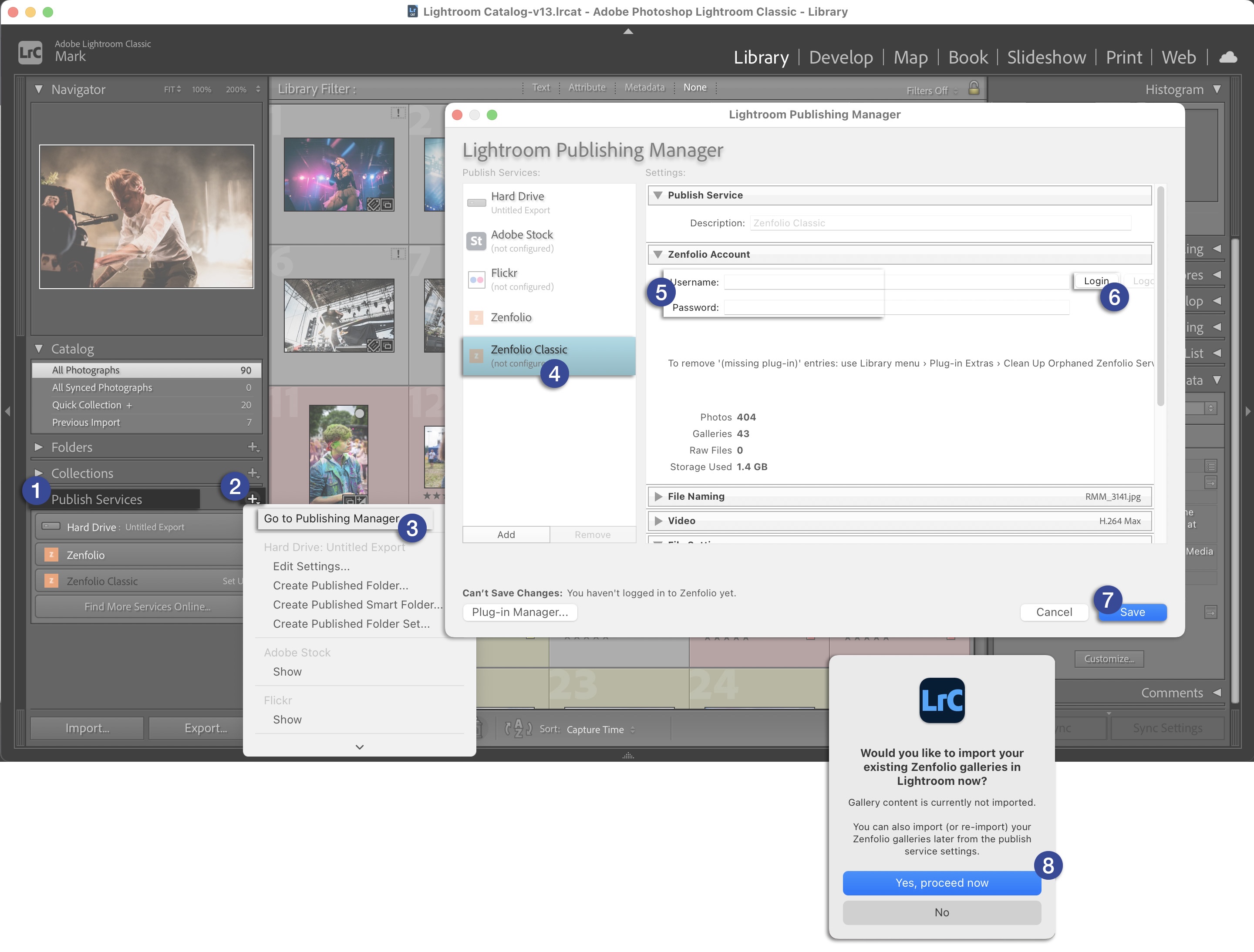Click No in the import galleries dialog

942,912
